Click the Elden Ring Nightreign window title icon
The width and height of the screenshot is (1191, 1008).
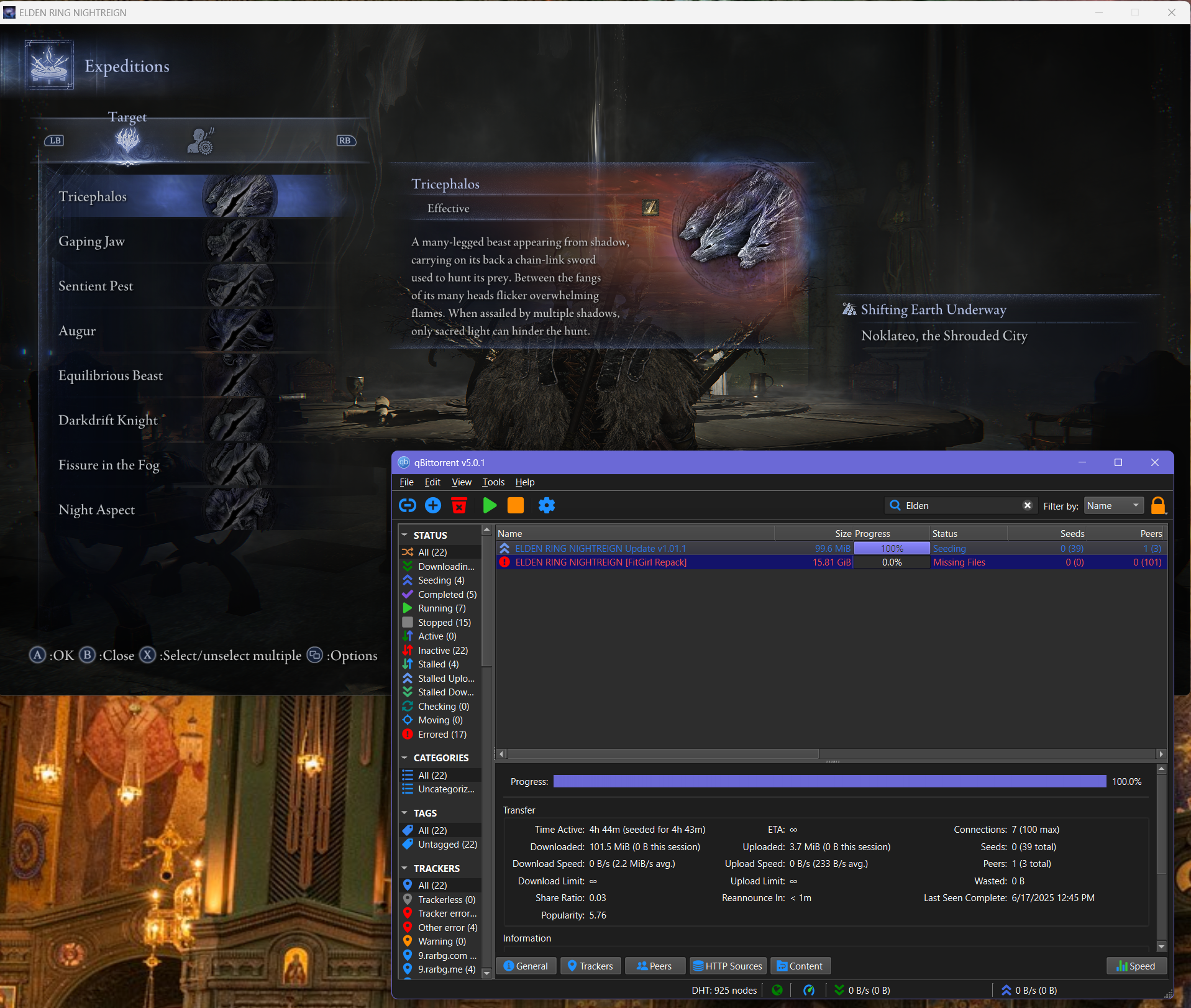9,12
